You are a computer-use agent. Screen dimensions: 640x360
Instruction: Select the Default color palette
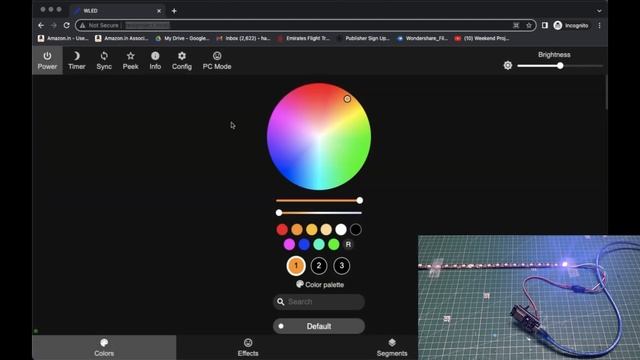[x=319, y=326]
